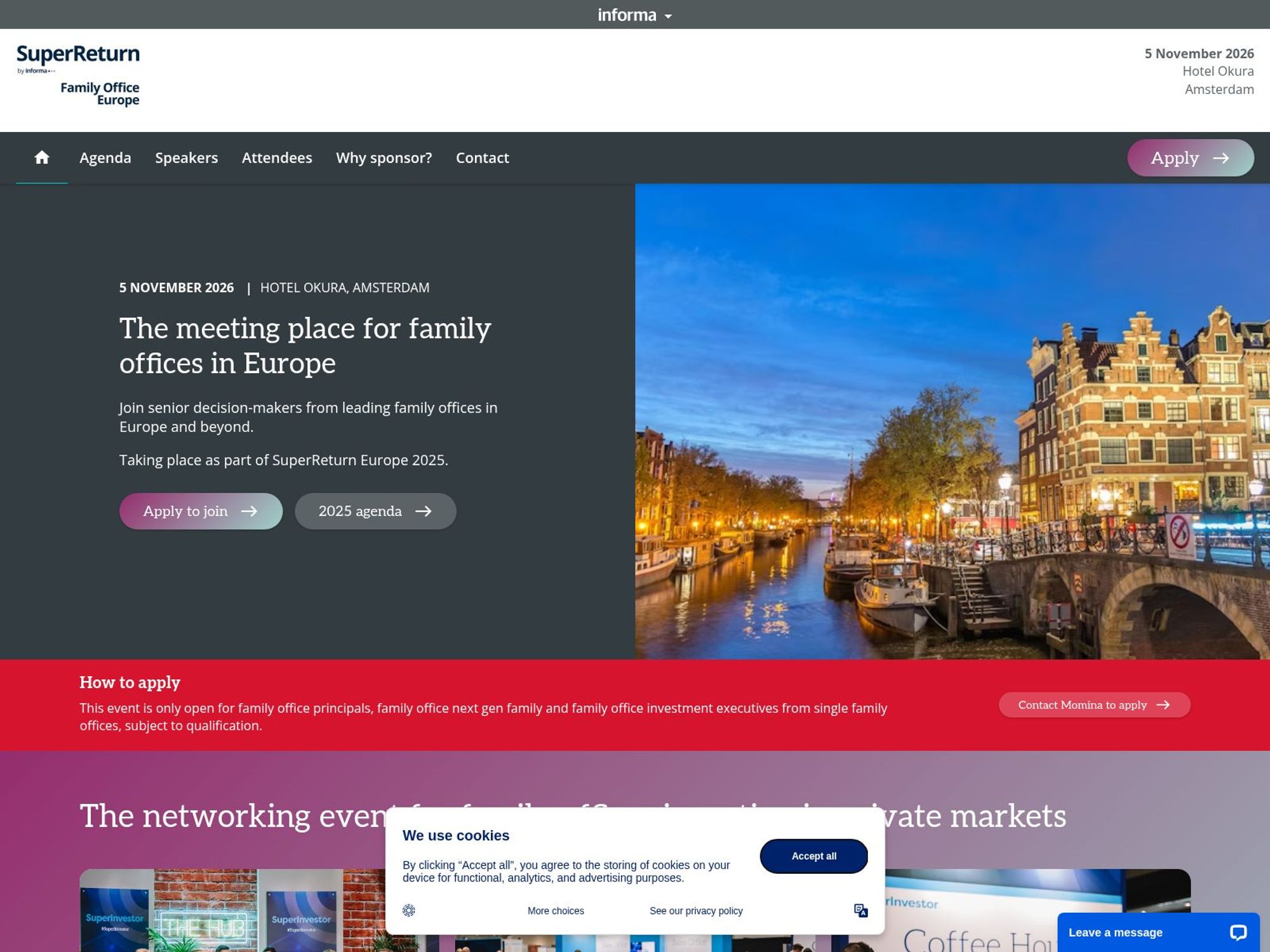The width and height of the screenshot is (1270, 952).
Task: See our privacy policy link
Action: click(x=695, y=910)
